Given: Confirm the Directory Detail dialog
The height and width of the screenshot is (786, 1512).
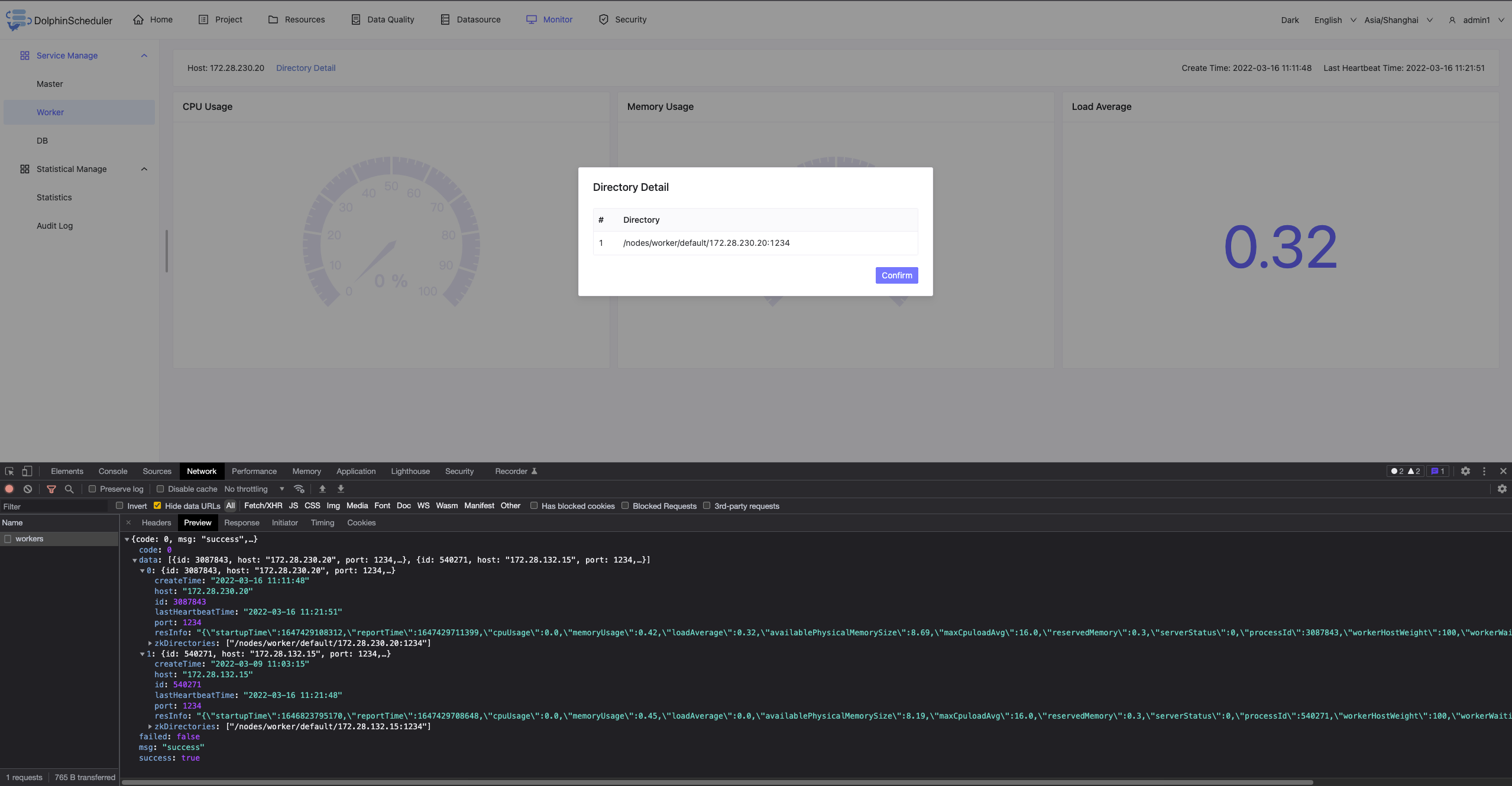Looking at the screenshot, I should coord(896,275).
